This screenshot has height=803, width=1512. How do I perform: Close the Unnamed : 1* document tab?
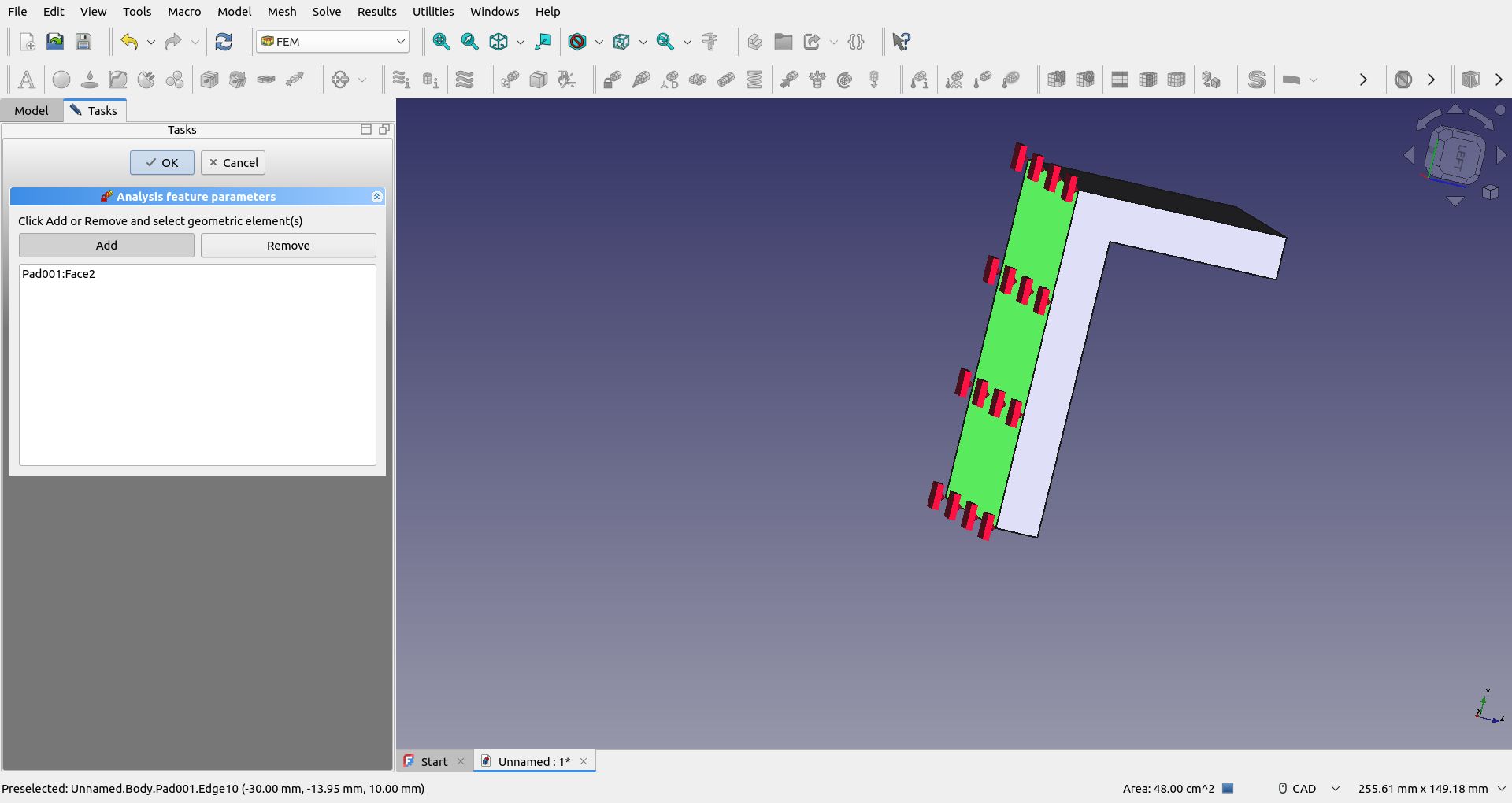584,761
